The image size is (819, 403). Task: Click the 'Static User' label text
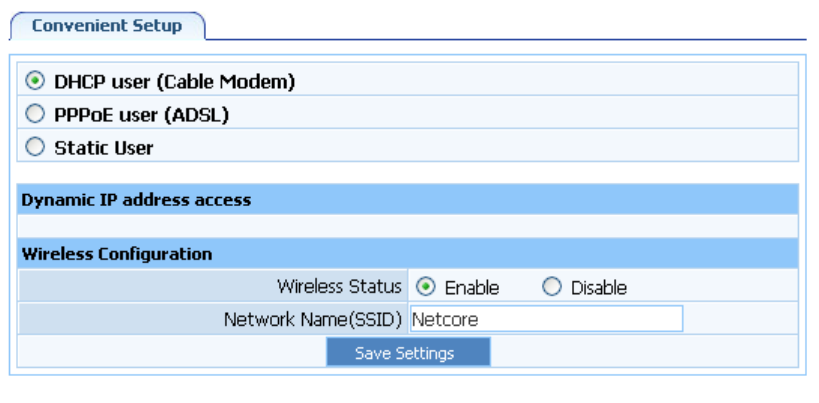(x=103, y=148)
